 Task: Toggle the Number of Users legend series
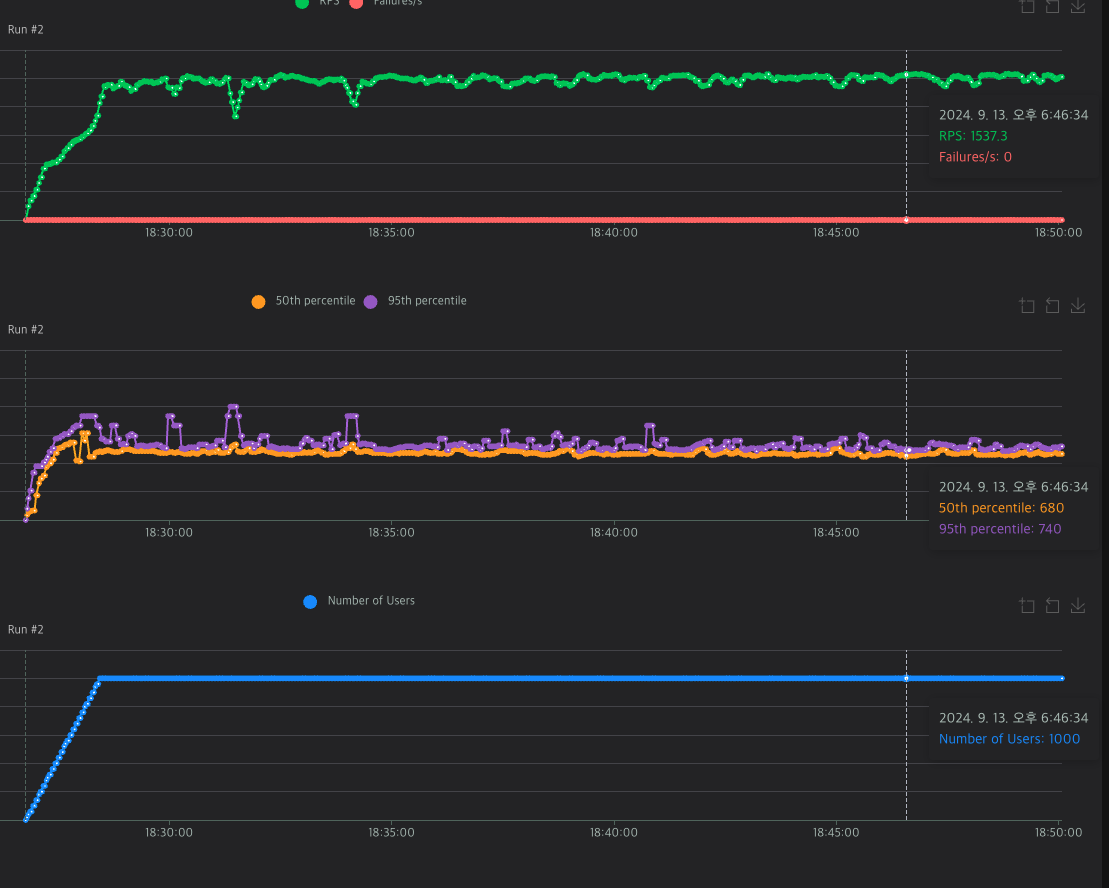point(359,601)
